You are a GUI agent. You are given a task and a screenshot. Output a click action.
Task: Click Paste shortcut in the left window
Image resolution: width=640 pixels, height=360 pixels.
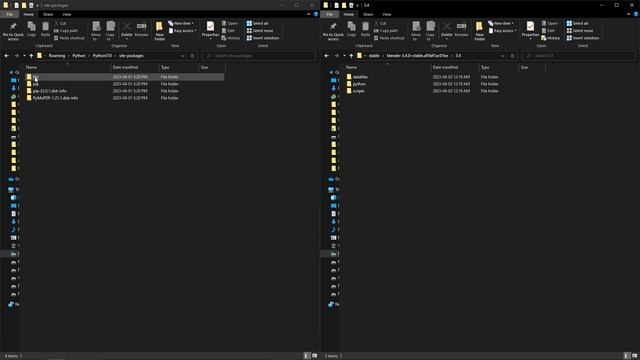coord(69,38)
